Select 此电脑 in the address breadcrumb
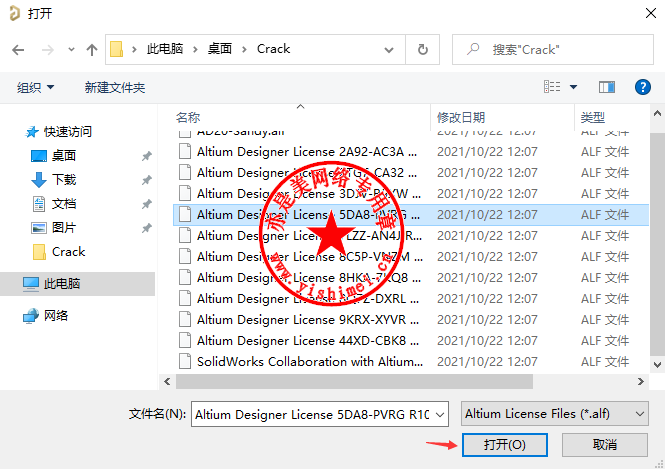The image size is (665, 469). (165, 49)
